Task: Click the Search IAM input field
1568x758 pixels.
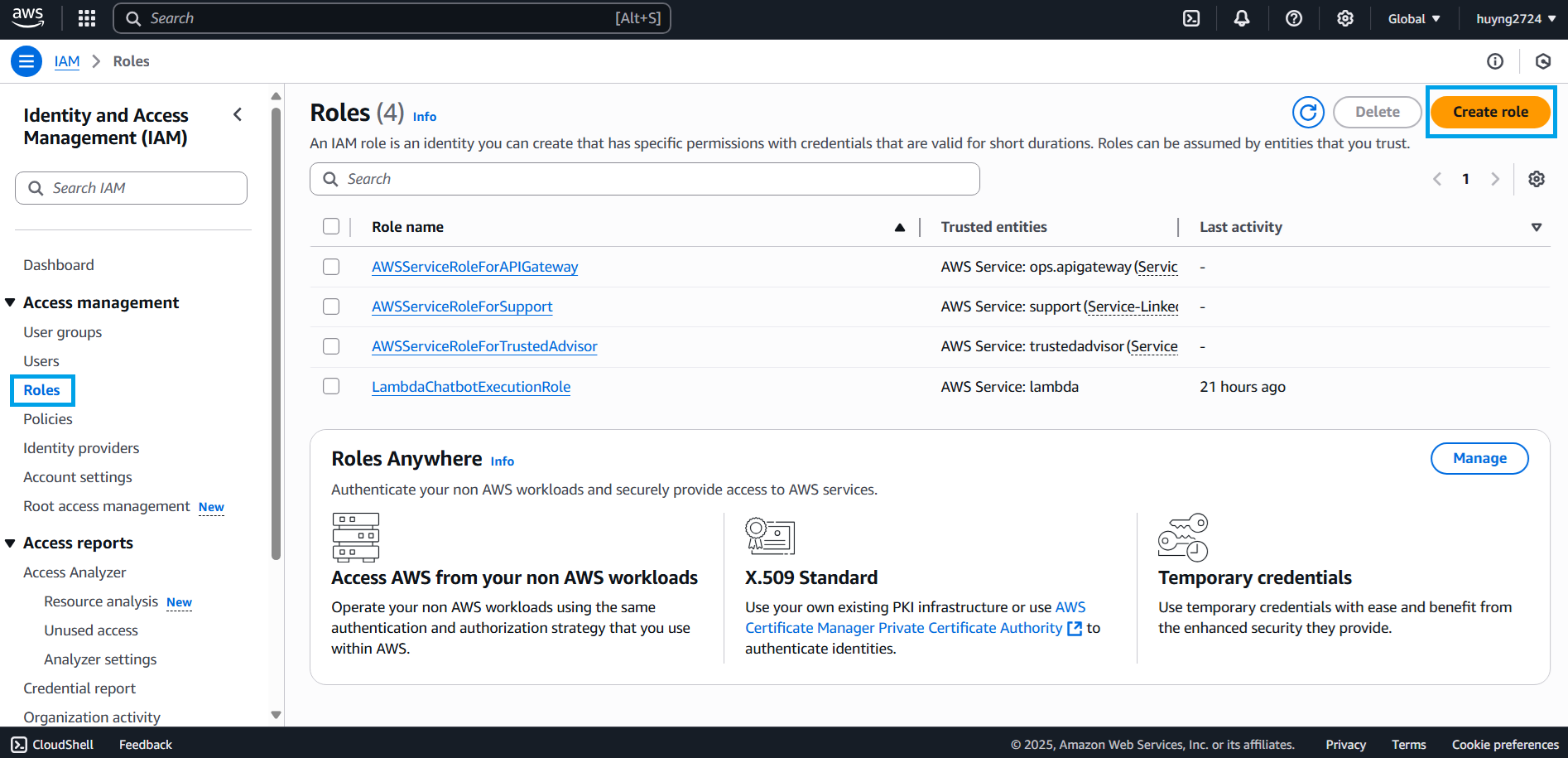Action: point(131,188)
